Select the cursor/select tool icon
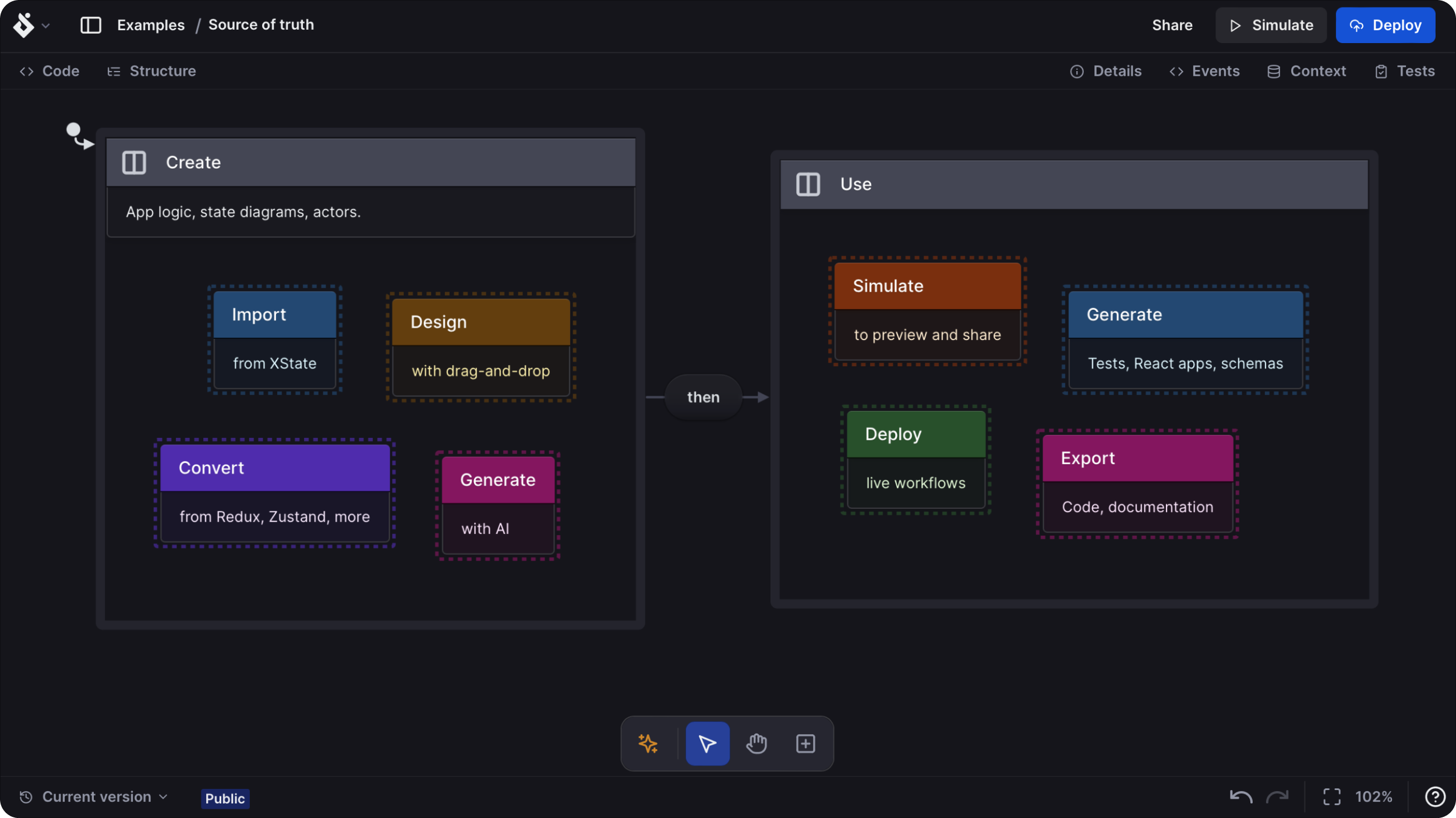Viewport: 1456px width, 818px height. [707, 743]
